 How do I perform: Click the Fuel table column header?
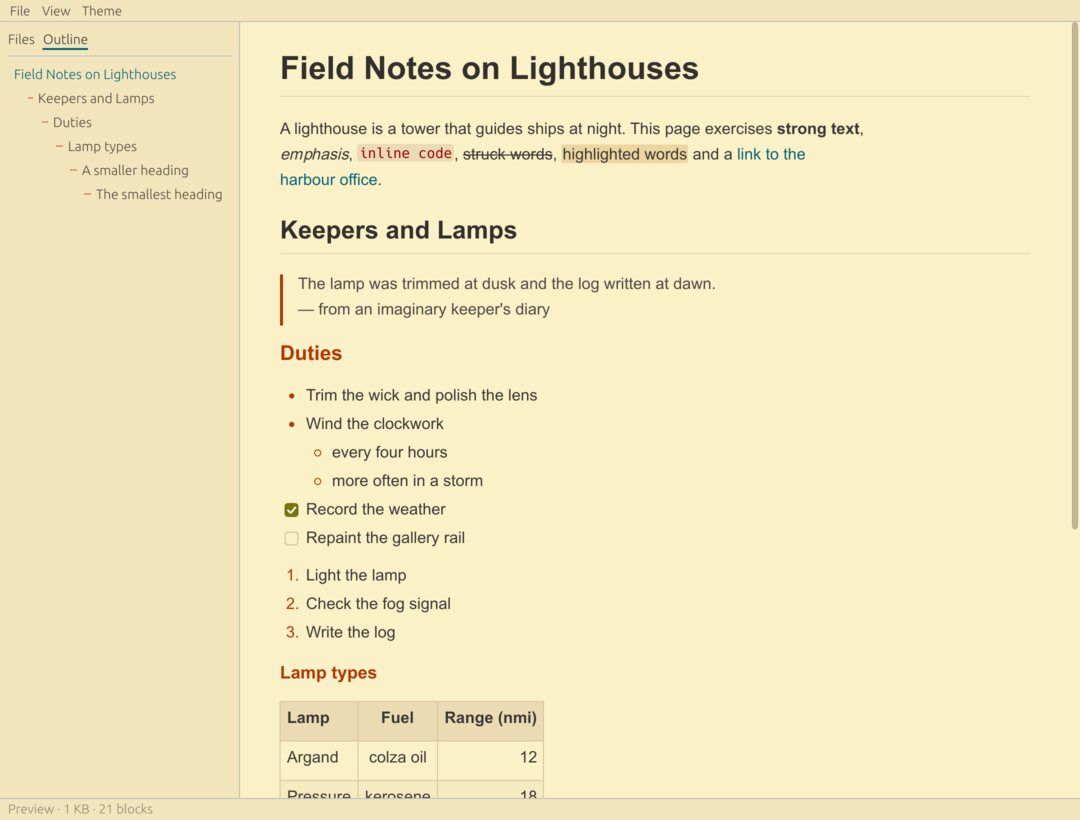[397, 721]
